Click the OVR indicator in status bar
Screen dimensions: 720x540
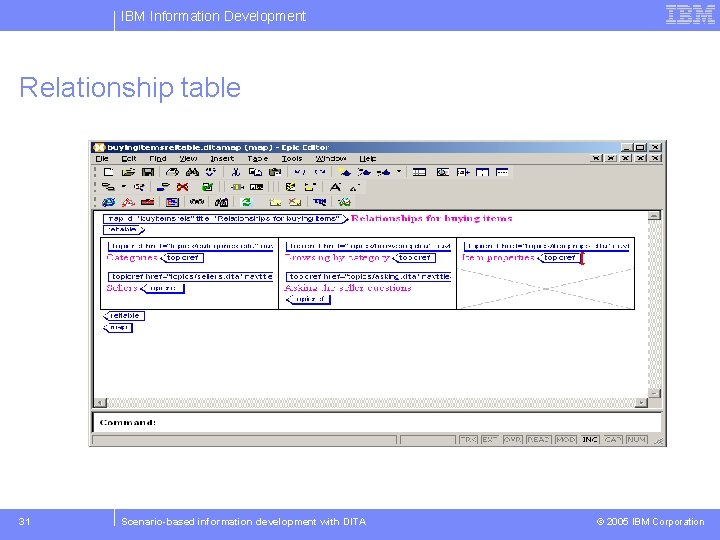(x=513, y=440)
